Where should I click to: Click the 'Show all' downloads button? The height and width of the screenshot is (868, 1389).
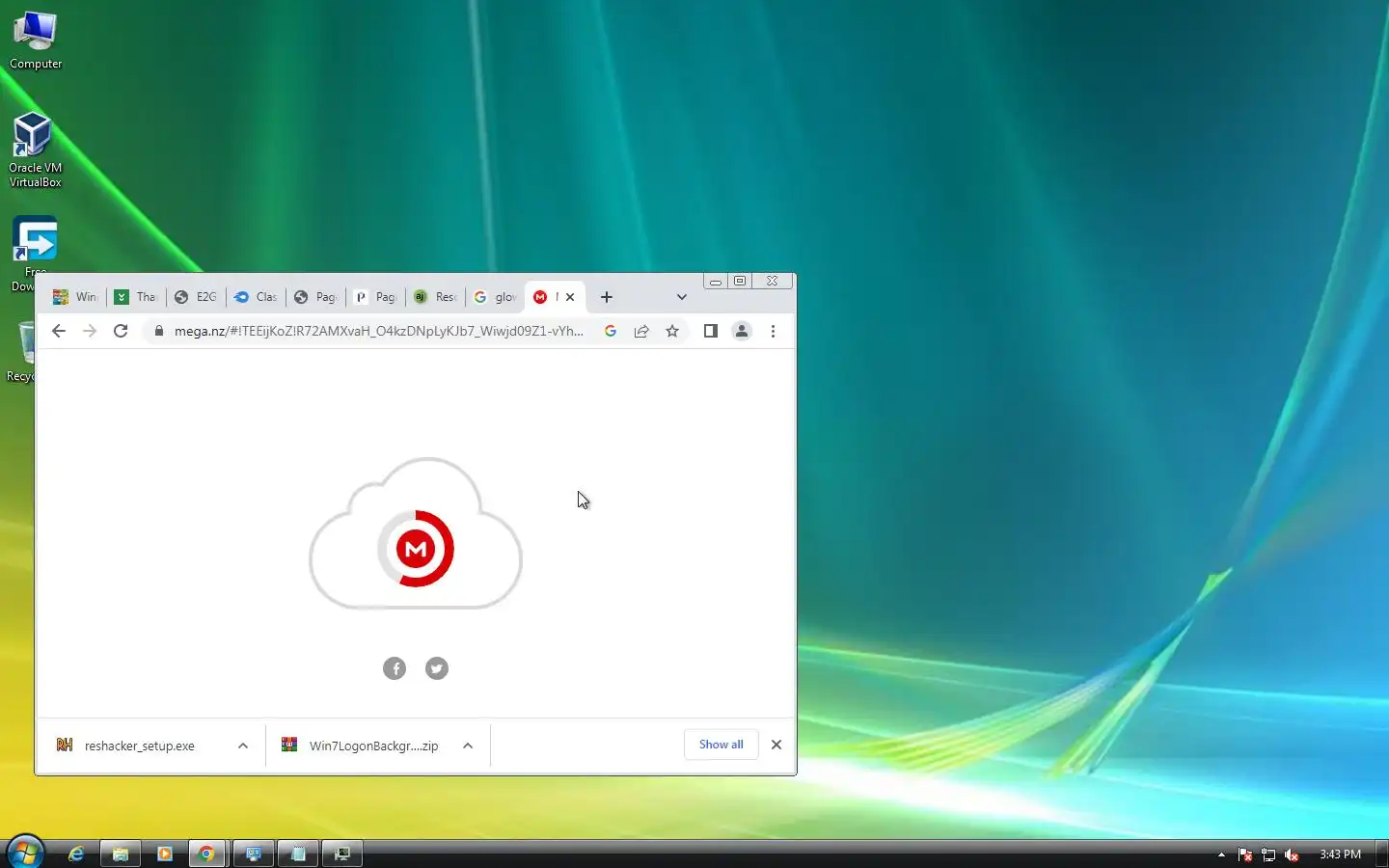[x=722, y=745]
